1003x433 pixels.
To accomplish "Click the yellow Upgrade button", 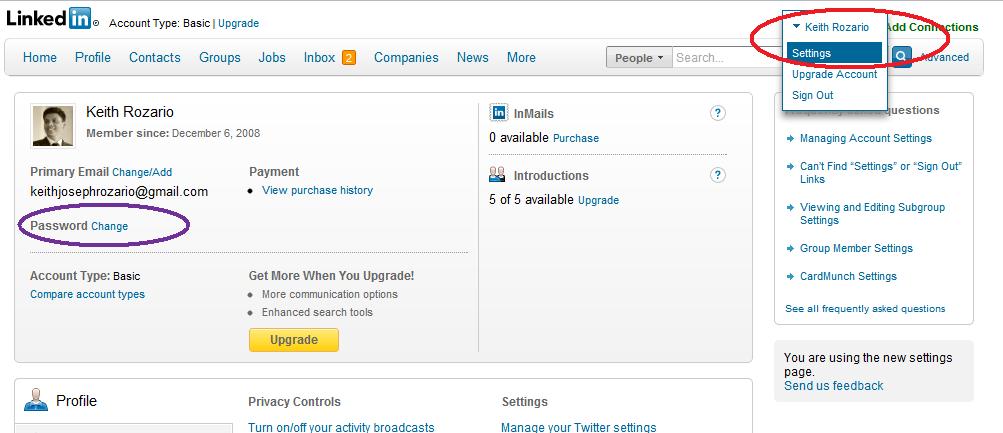I will point(294,340).
